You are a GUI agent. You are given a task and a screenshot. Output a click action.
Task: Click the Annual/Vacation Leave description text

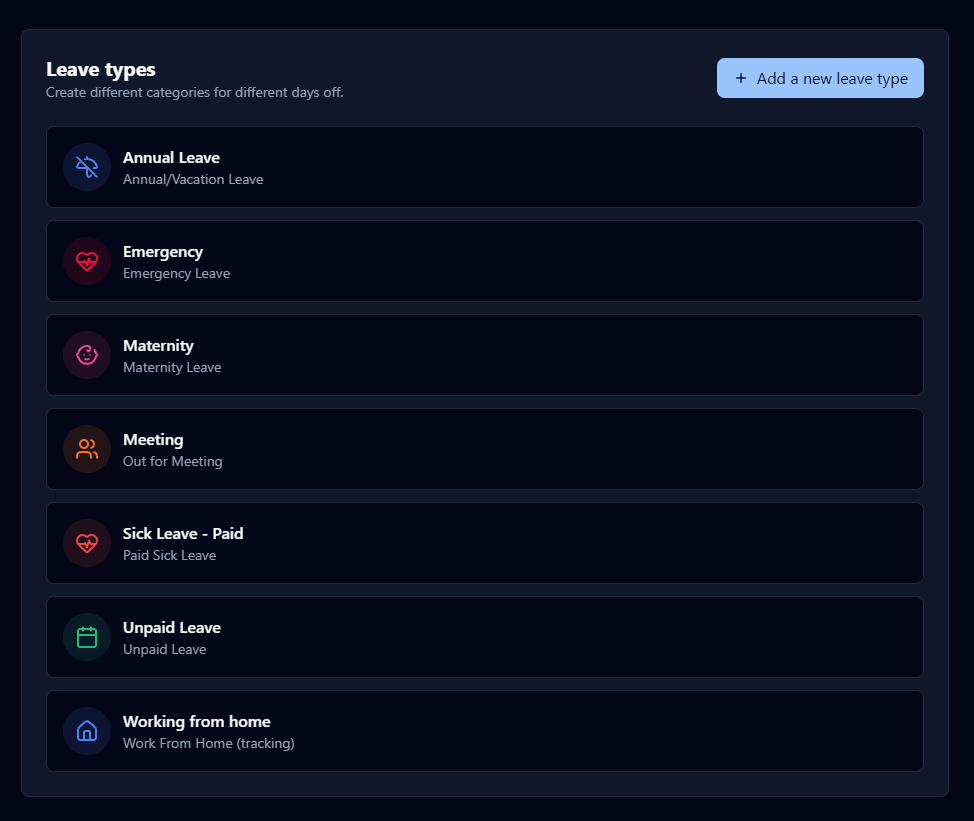[x=193, y=179]
